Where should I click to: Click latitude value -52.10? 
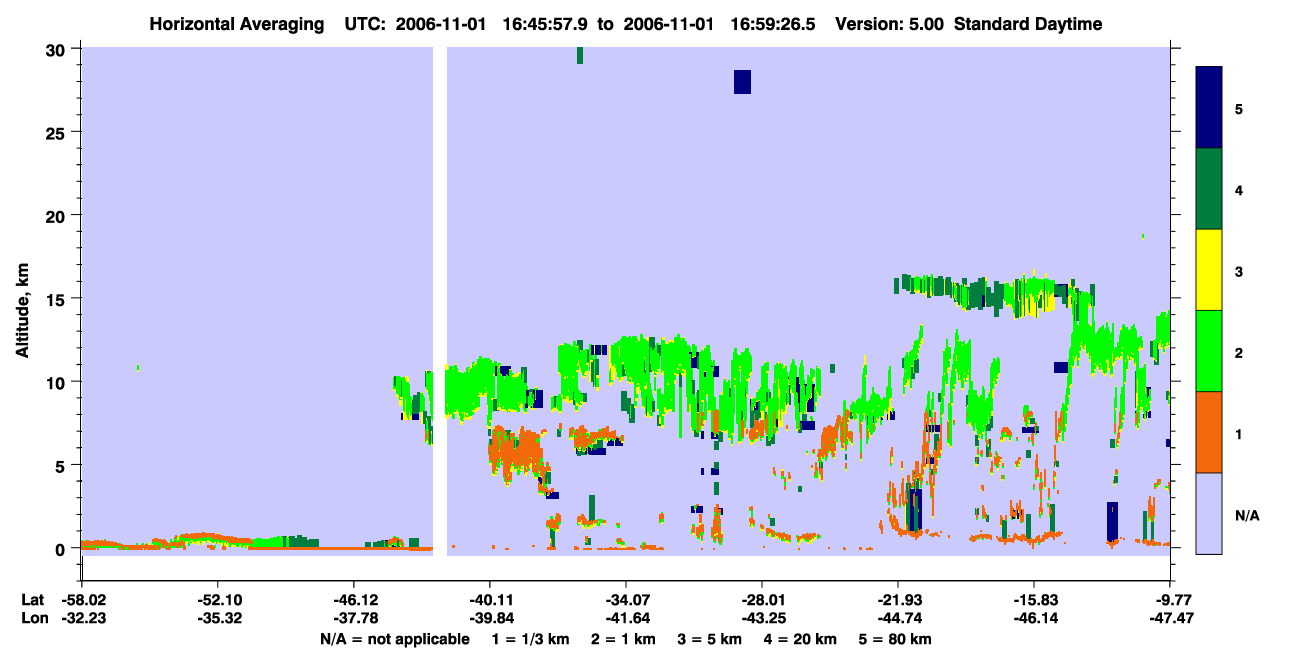coord(217,600)
